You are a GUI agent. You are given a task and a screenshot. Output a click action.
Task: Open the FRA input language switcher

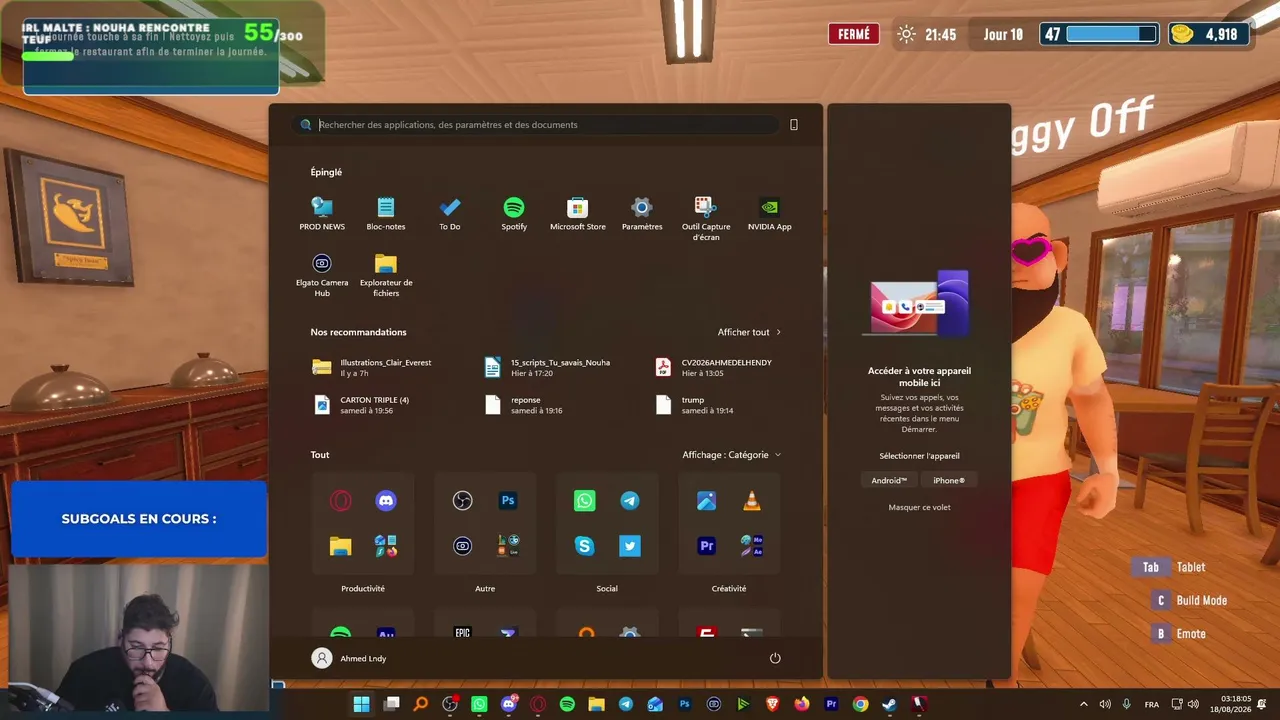click(x=1152, y=704)
